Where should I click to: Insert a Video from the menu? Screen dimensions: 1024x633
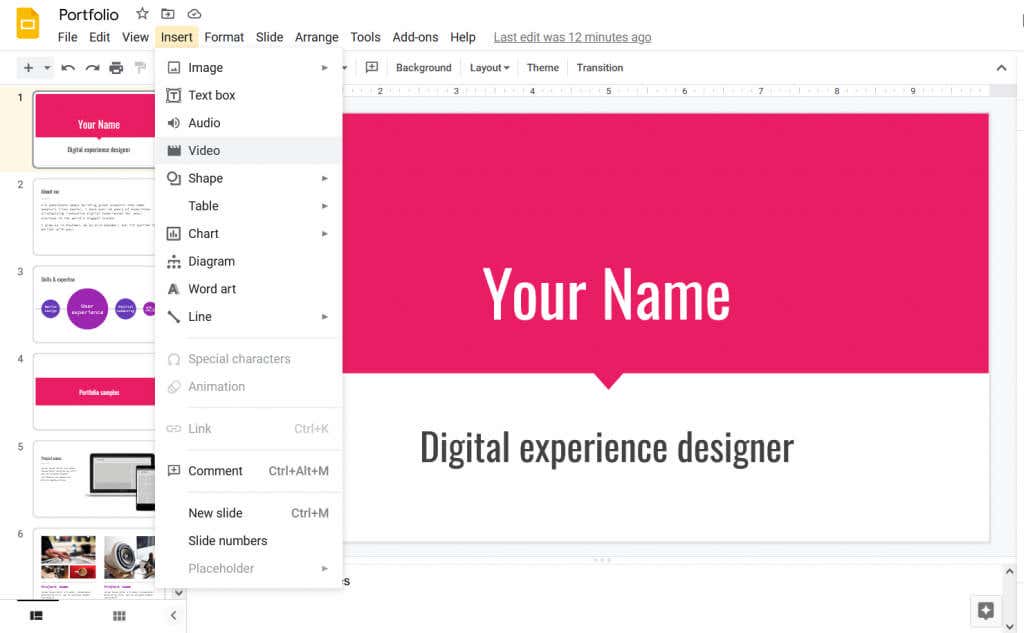click(x=205, y=150)
